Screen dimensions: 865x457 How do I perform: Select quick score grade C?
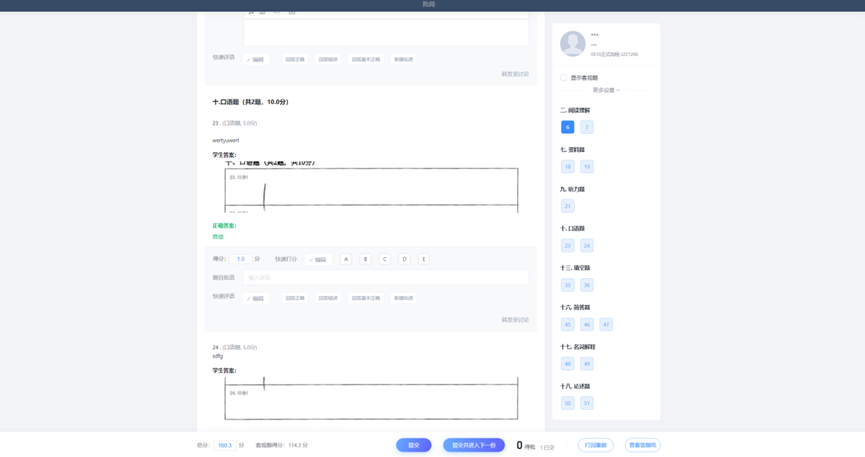pos(385,259)
